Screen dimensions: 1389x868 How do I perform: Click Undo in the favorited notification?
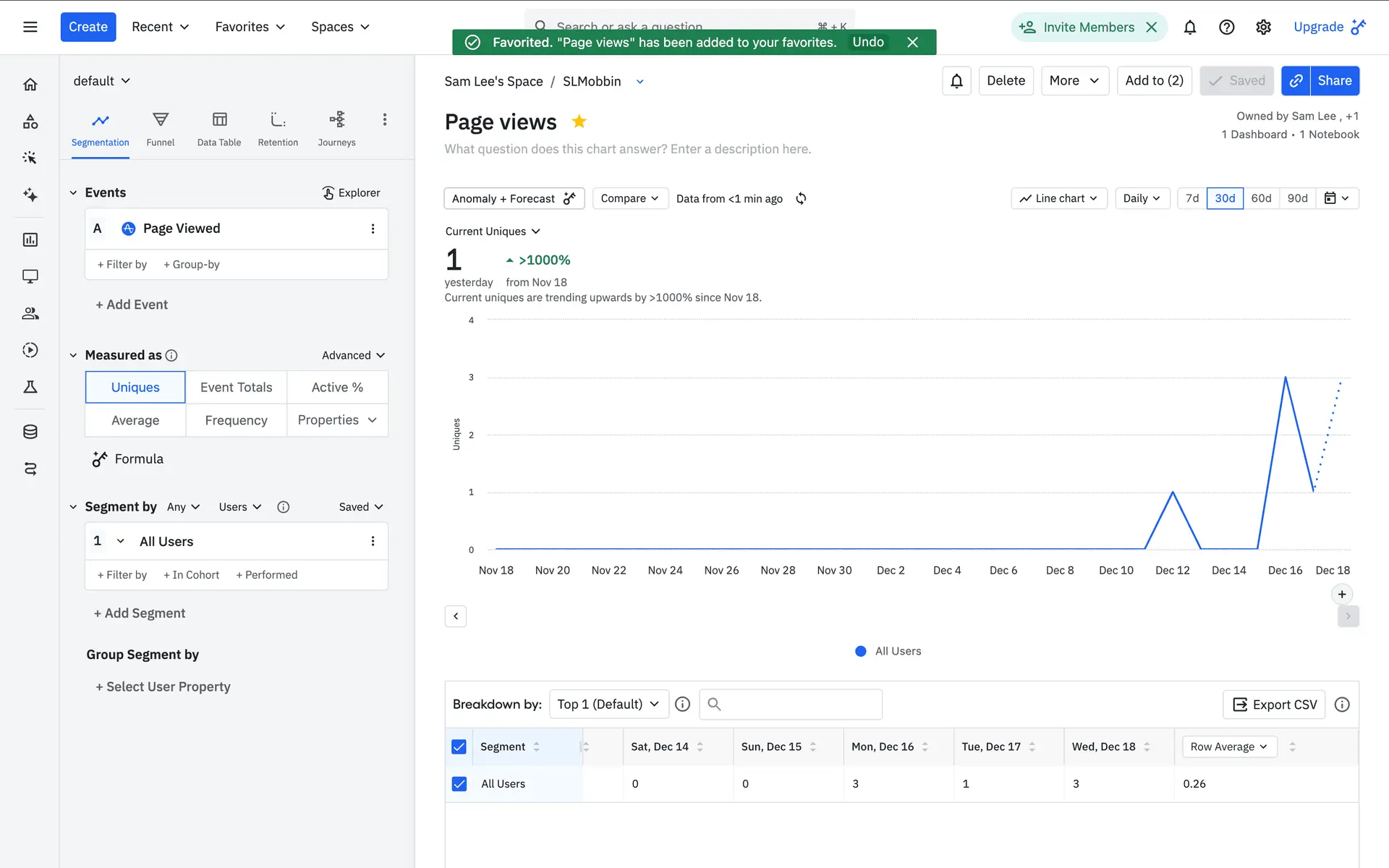pyautogui.click(x=867, y=42)
